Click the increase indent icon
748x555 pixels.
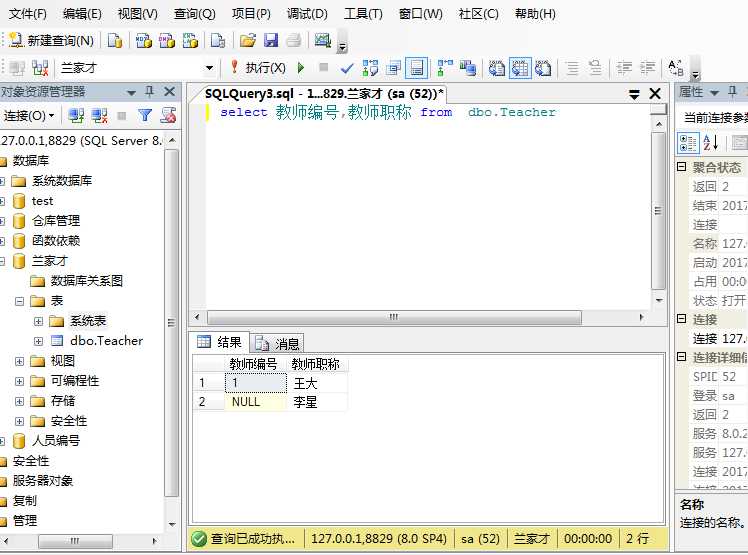coord(647,68)
